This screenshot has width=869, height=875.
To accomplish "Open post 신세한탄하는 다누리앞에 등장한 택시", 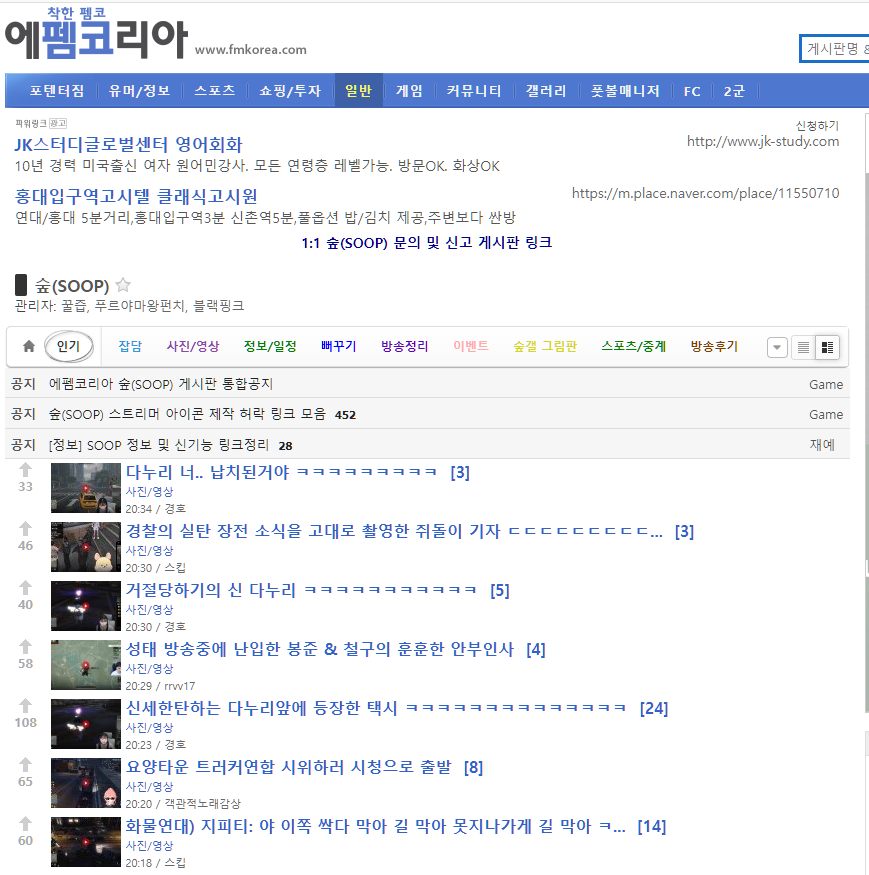I will 376,709.
